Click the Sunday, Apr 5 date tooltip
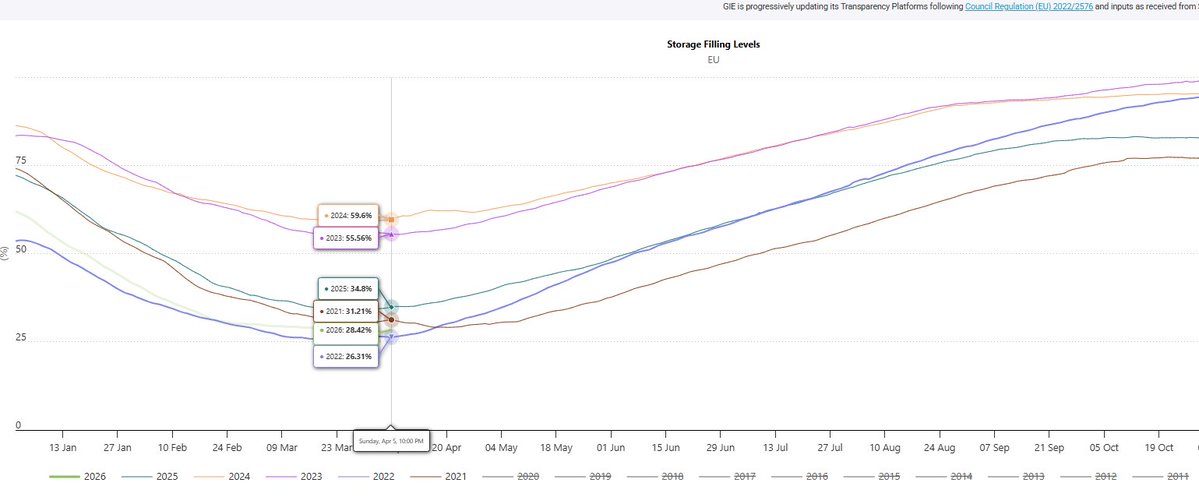Viewport: 1199px width, 497px height. [x=392, y=441]
